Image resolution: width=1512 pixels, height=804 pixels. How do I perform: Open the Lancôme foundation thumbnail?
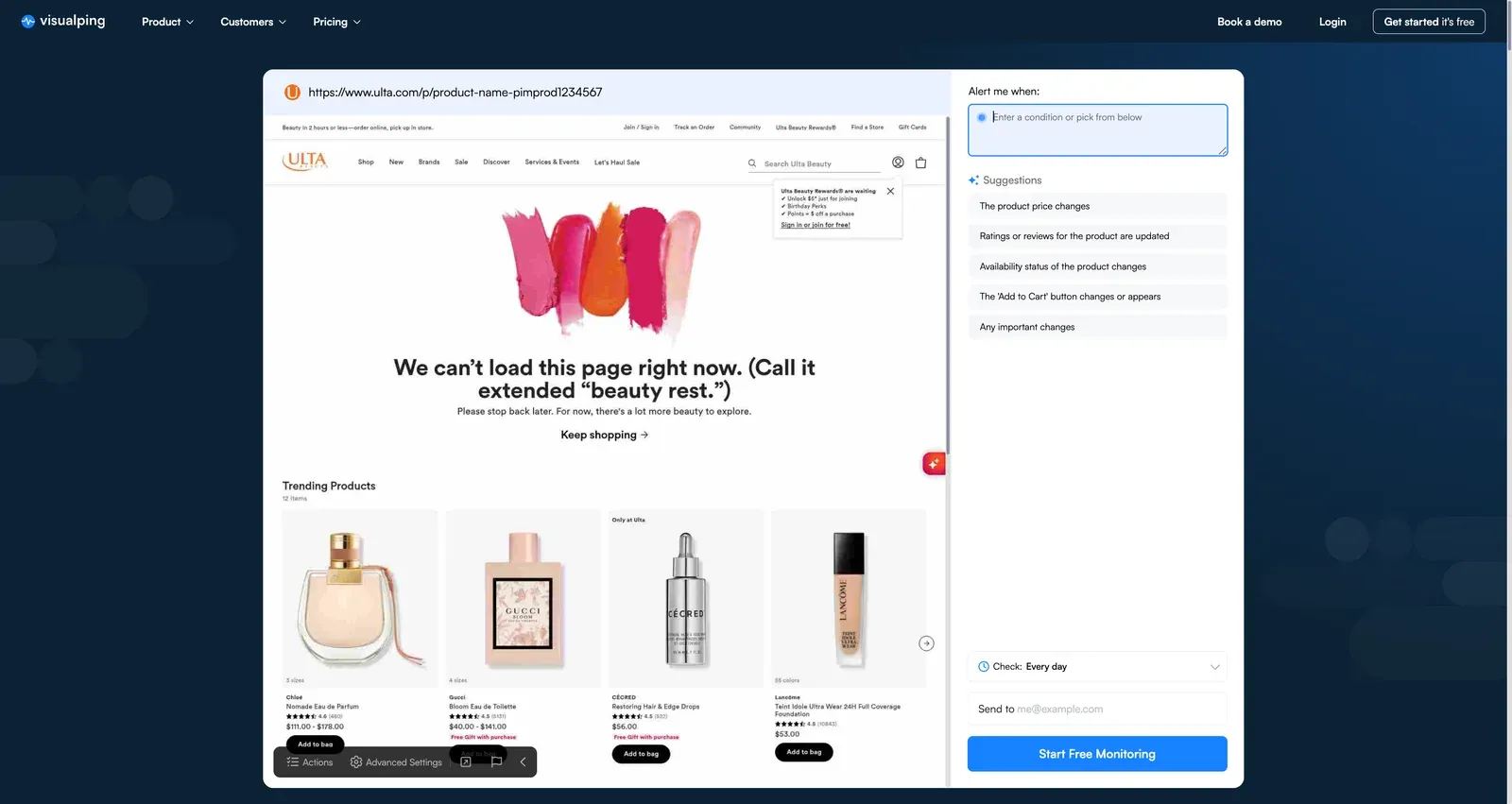point(849,598)
